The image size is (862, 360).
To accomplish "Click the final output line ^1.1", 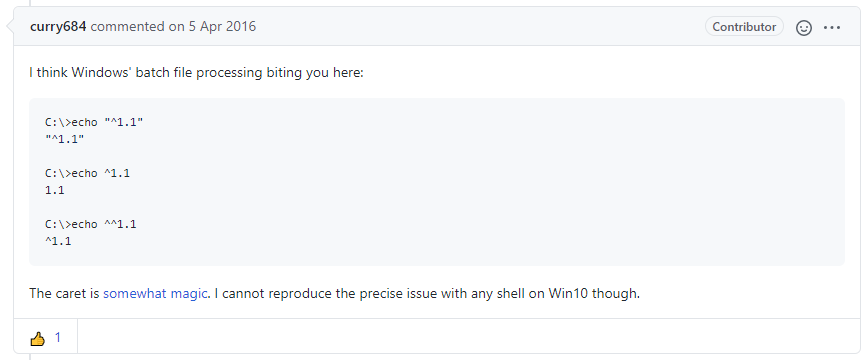I will (58, 241).
